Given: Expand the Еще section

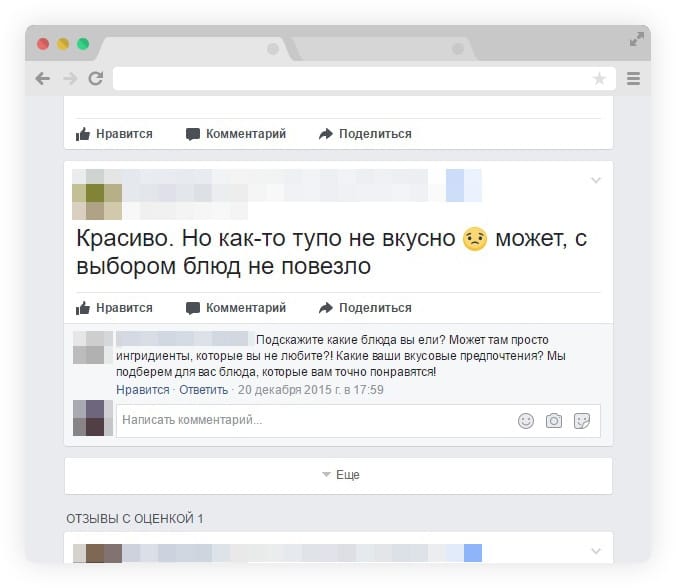Looking at the screenshot, I should pyautogui.click(x=339, y=475).
